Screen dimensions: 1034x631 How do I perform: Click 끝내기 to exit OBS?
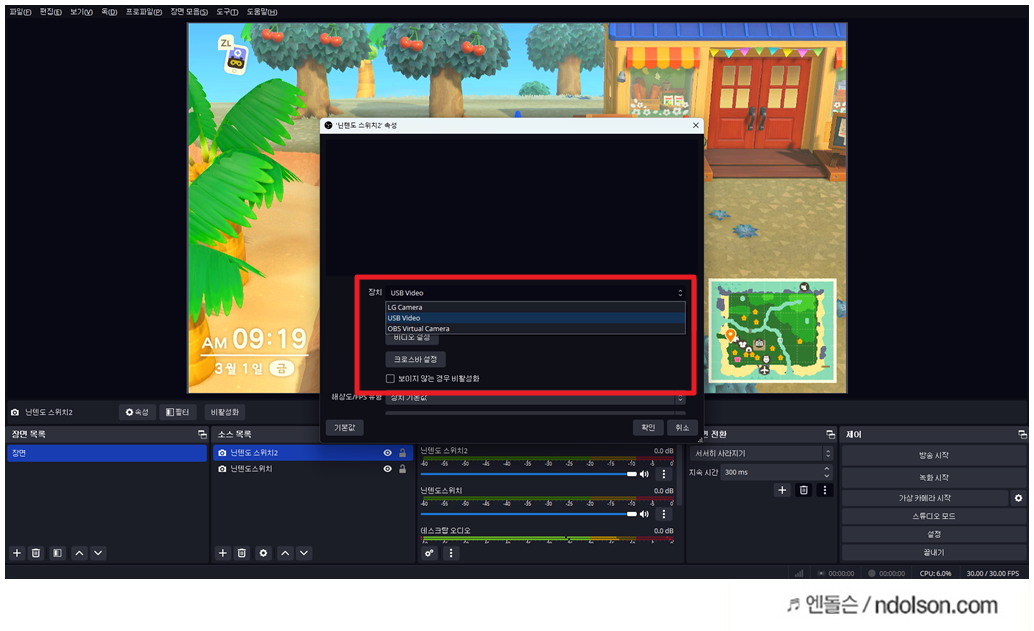[x=934, y=553]
